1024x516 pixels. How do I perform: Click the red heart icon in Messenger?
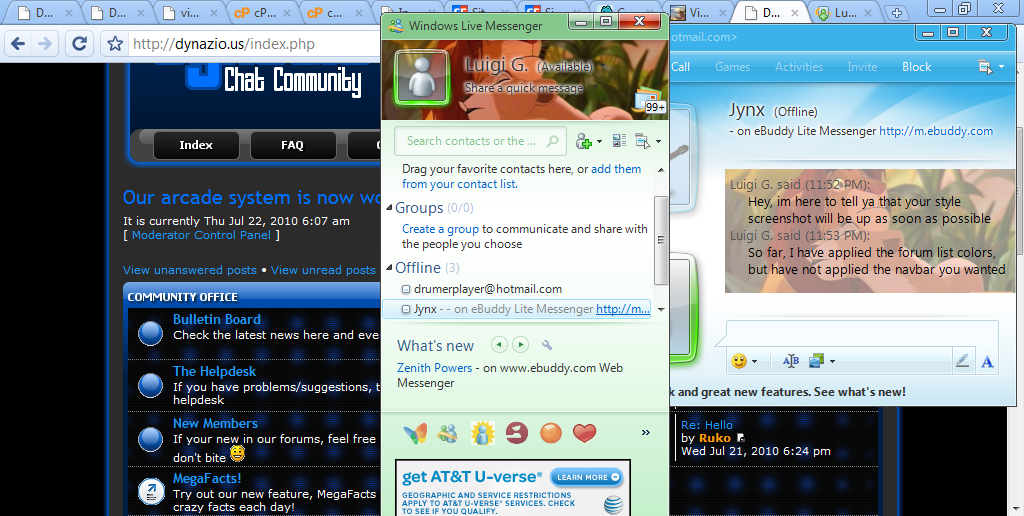pyautogui.click(x=584, y=433)
